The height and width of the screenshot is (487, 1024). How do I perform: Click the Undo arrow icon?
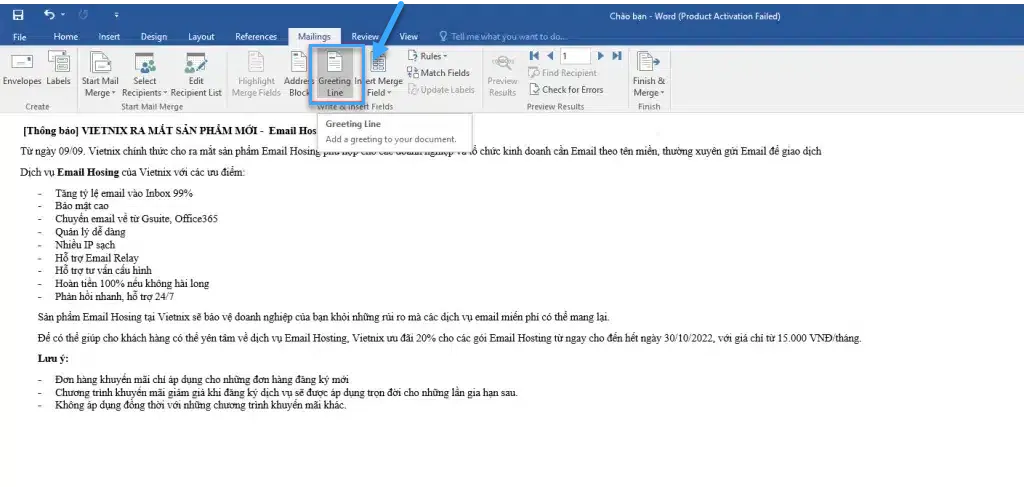coord(50,14)
